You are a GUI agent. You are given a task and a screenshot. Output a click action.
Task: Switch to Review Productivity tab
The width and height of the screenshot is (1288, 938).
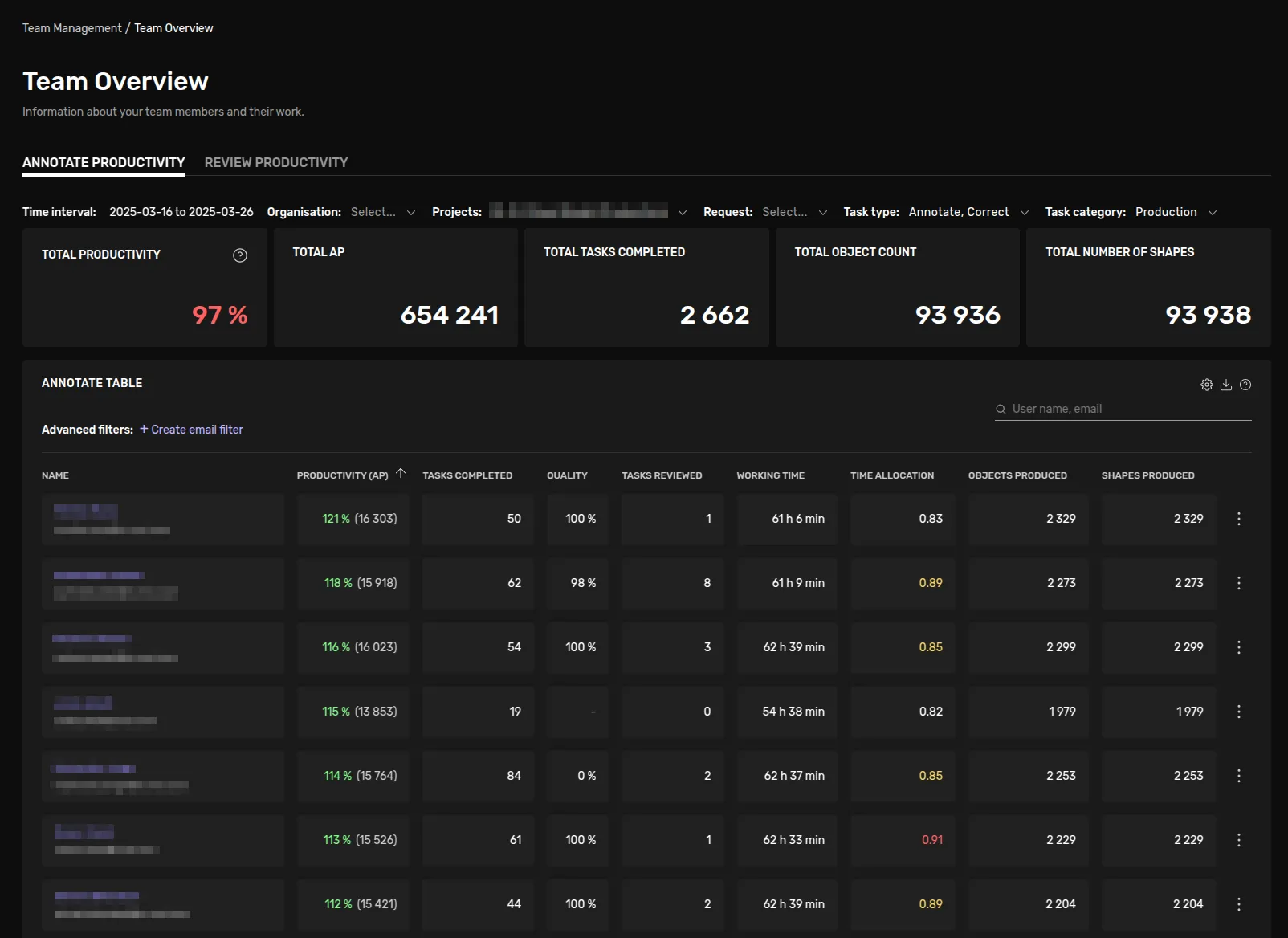276,162
